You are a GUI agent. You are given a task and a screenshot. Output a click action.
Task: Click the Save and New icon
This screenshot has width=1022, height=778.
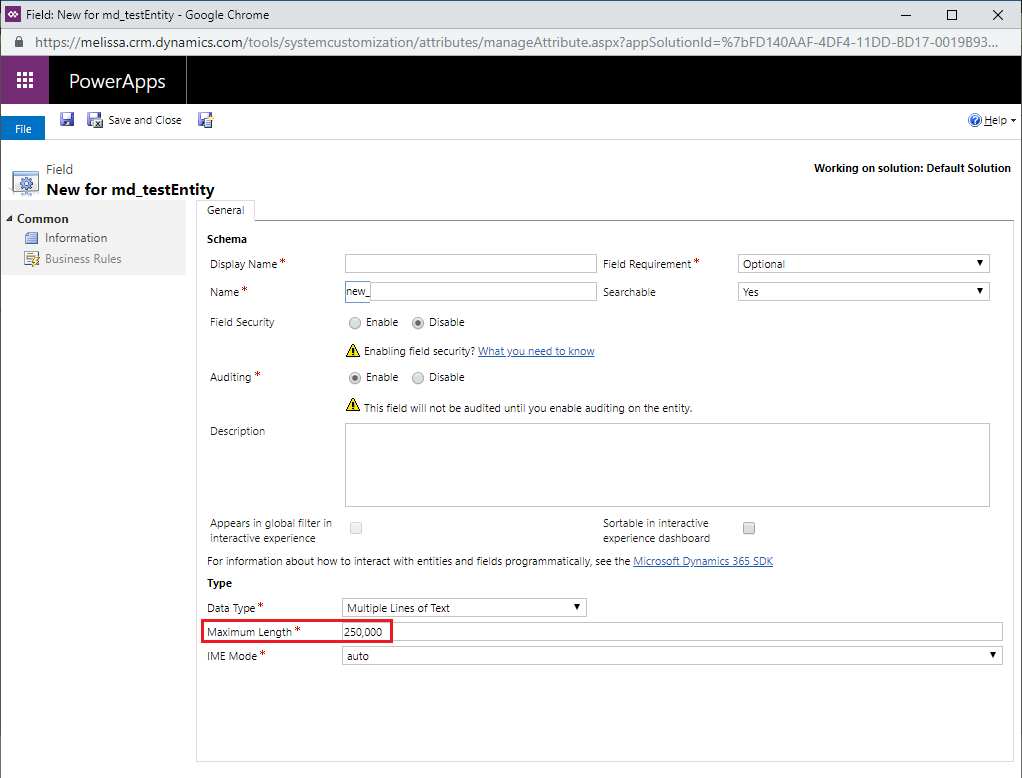coord(206,120)
